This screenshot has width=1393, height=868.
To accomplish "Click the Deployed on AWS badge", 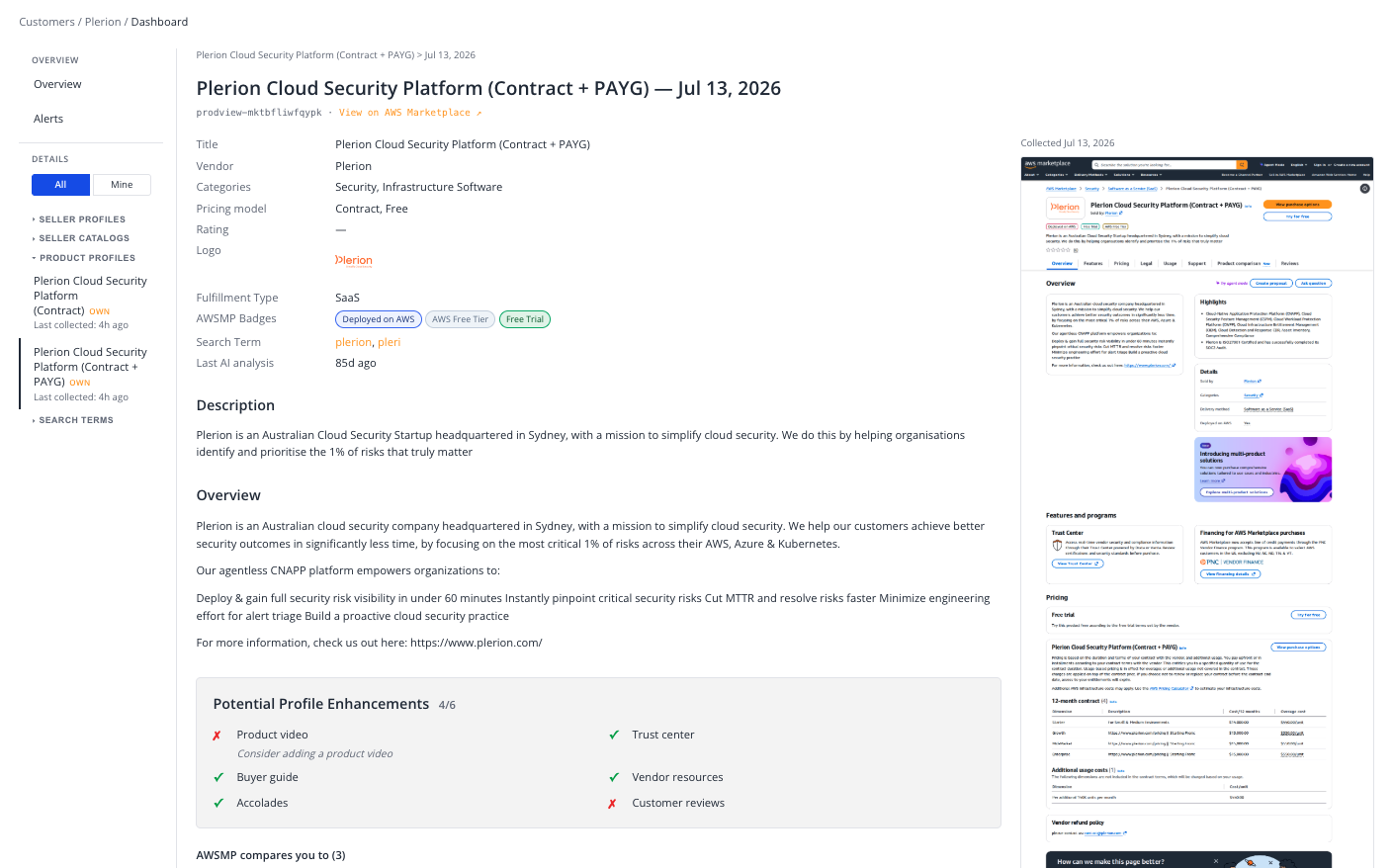I will [x=379, y=319].
